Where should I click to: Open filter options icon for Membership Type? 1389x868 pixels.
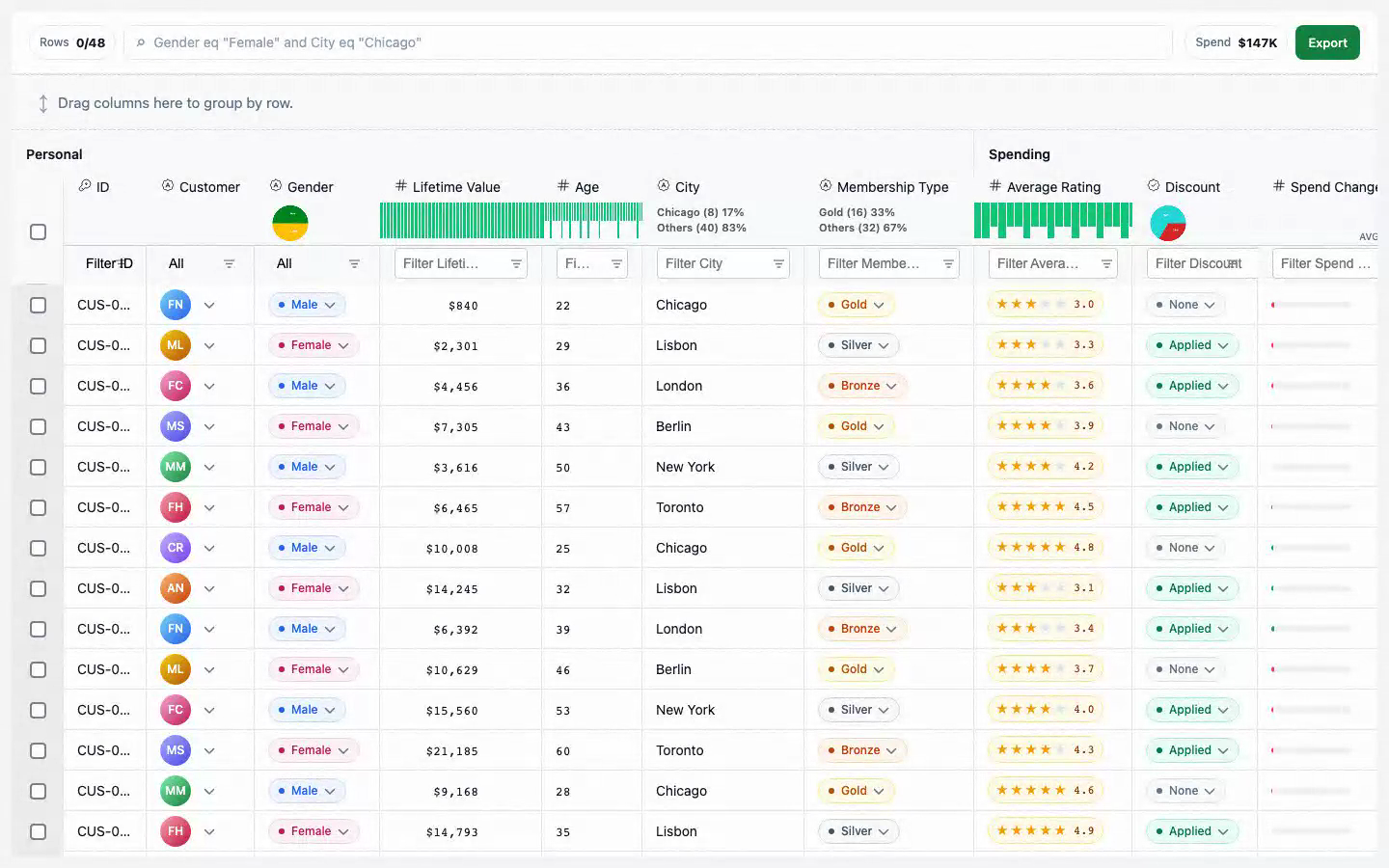[948, 263]
